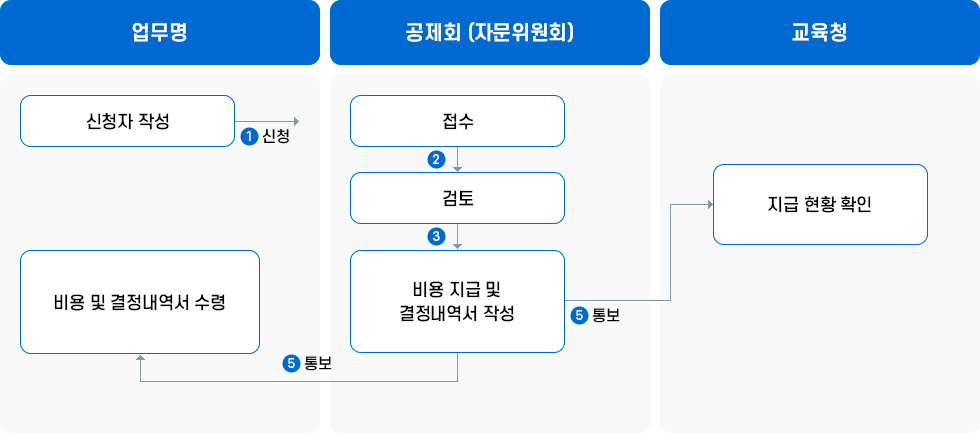Select the 접수 step box
This screenshot has height=433, width=980.
[x=457, y=121]
